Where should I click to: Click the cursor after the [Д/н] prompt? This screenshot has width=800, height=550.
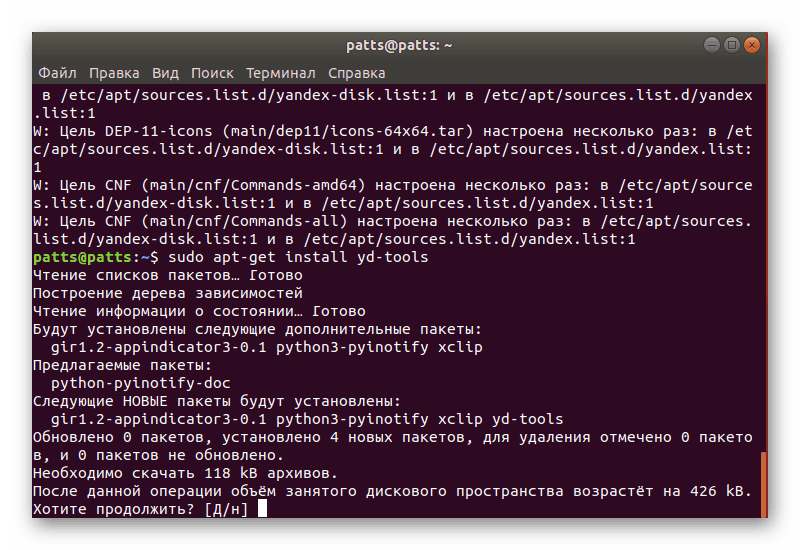(262, 509)
